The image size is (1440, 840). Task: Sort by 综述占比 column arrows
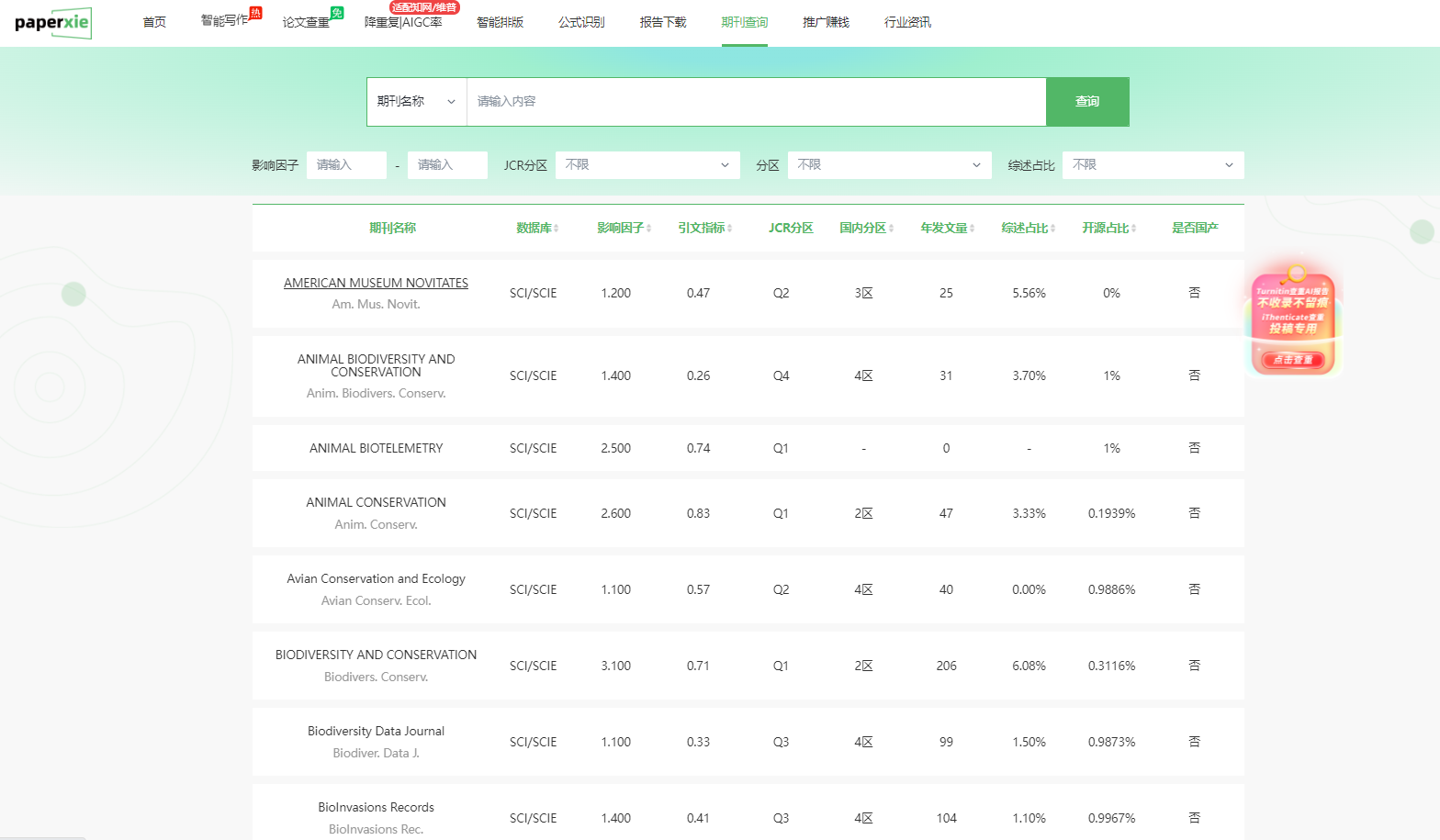click(x=1052, y=229)
